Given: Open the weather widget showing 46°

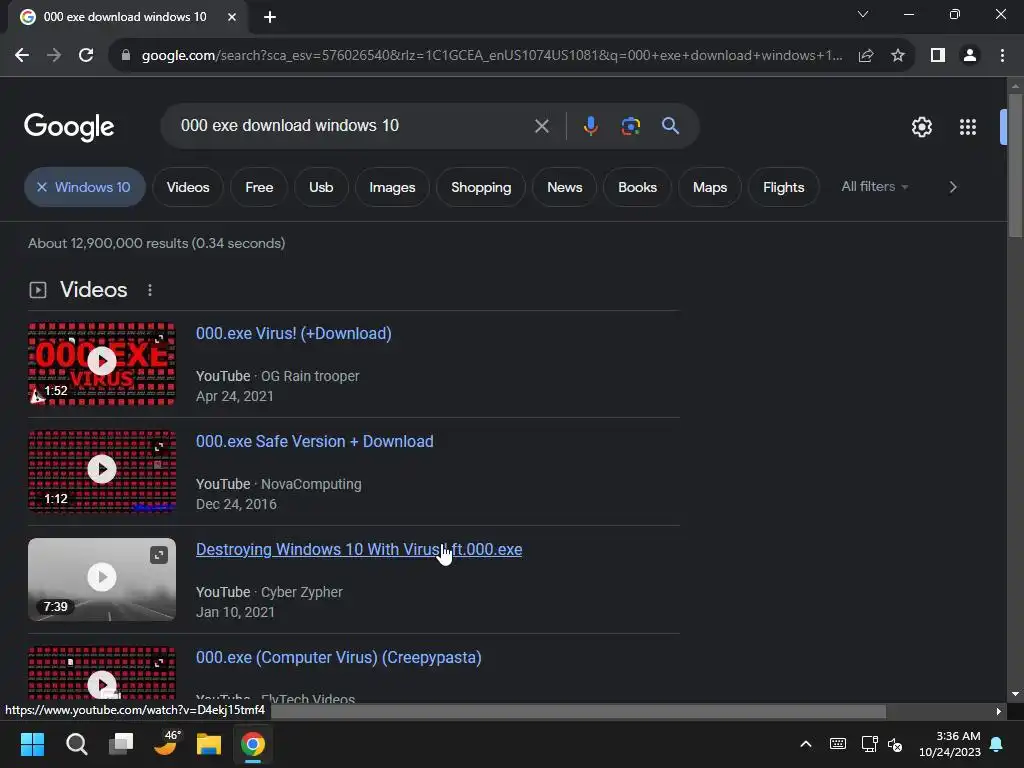Looking at the screenshot, I should click(166, 743).
